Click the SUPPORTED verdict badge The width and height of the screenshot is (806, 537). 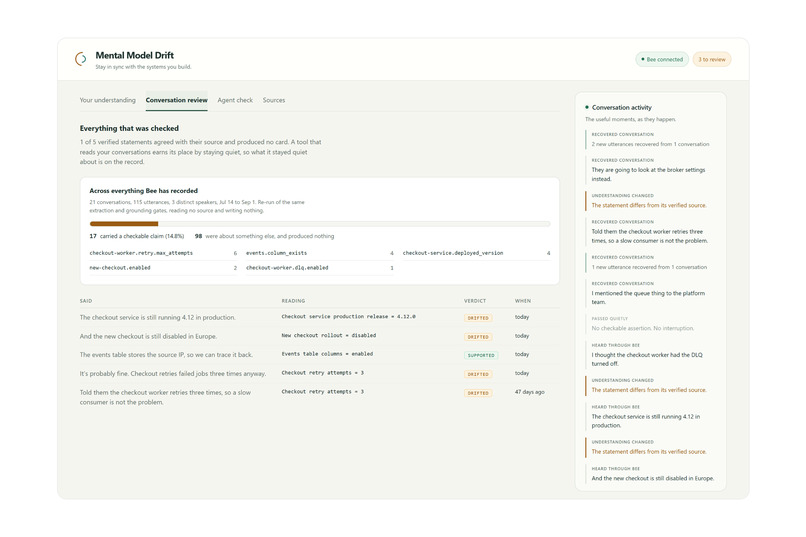pyautogui.click(x=481, y=356)
